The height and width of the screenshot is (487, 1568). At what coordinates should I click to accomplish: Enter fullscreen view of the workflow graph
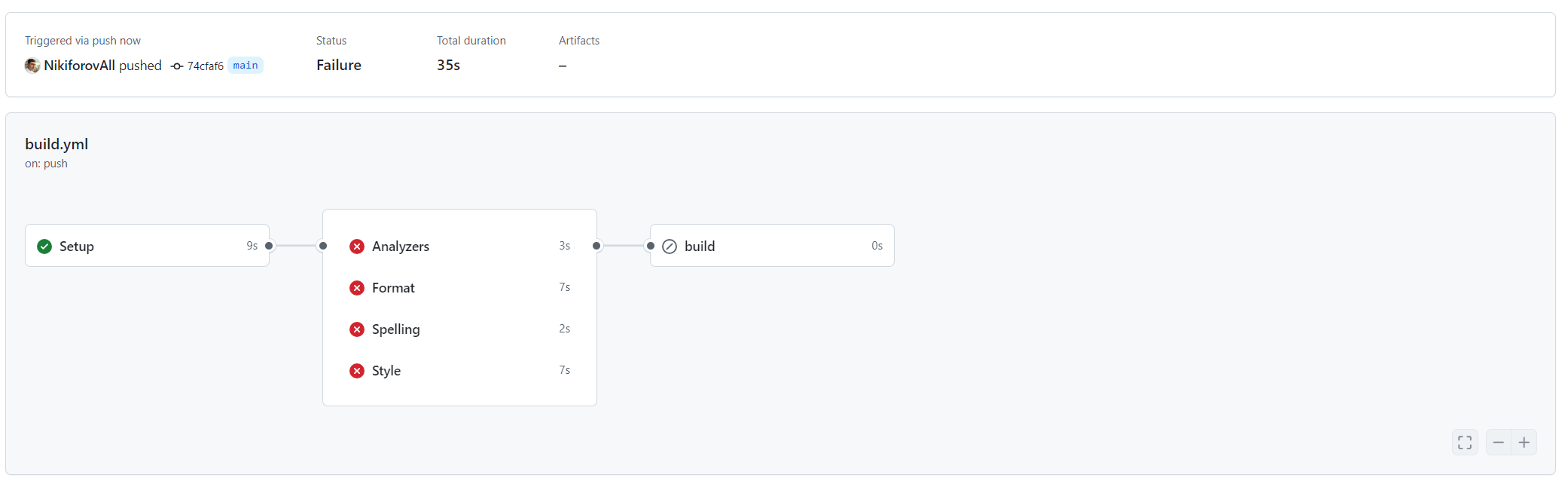1465,443
